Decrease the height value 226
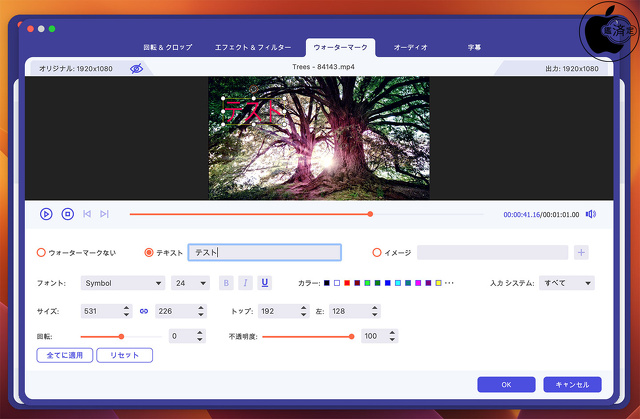Viewport: 640px width, 419px height. 201,315
